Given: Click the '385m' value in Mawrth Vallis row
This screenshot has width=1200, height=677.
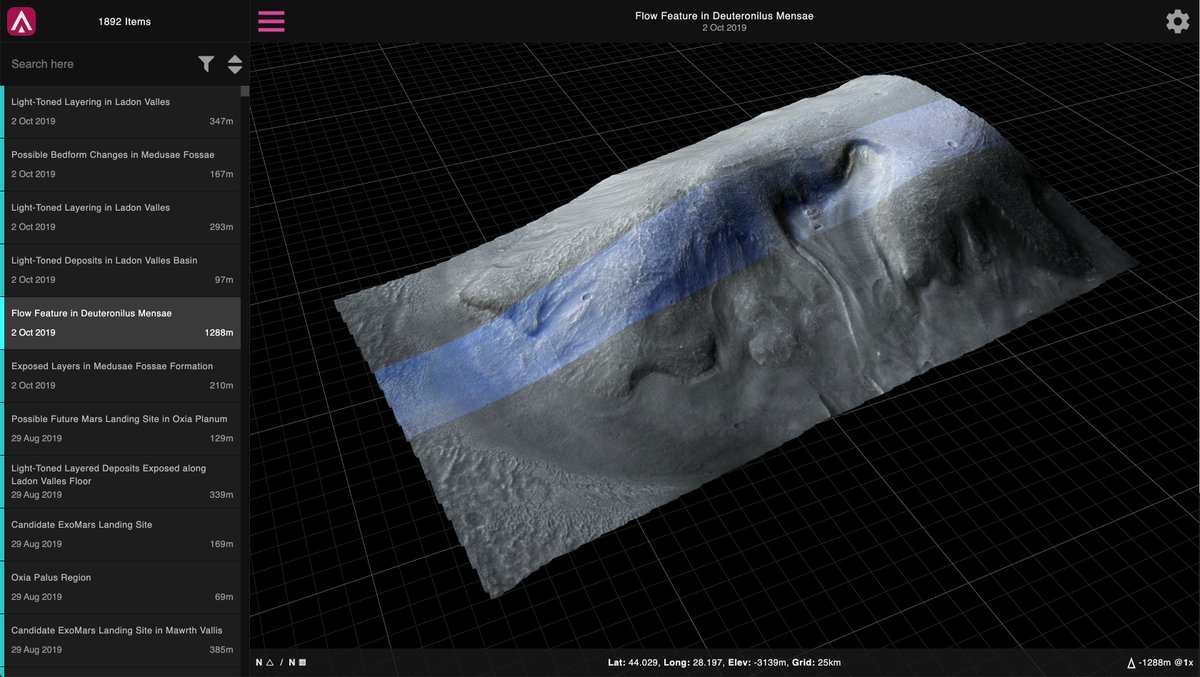Looking at the screenshot, I should 222,650.
